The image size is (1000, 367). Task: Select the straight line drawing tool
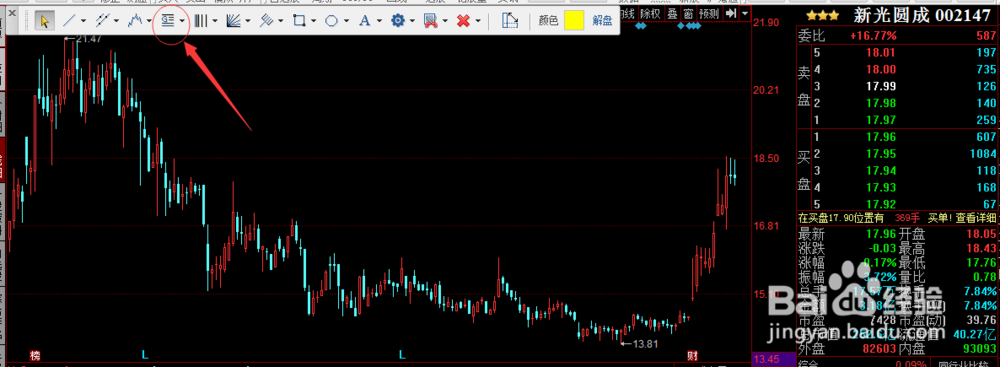pyautogui.click(x=70, y=21)
